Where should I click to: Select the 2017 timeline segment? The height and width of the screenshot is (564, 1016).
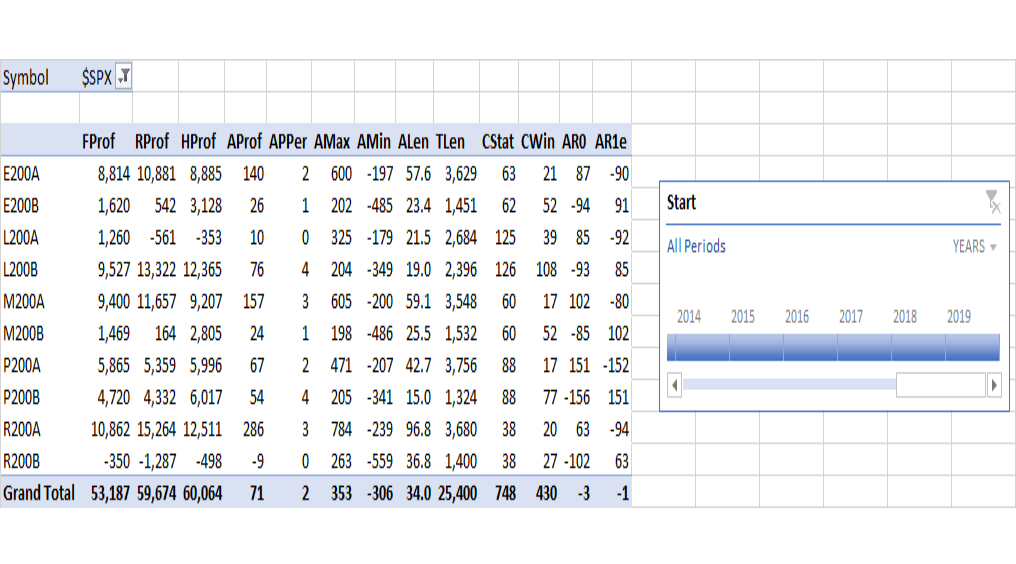point(864,347)
